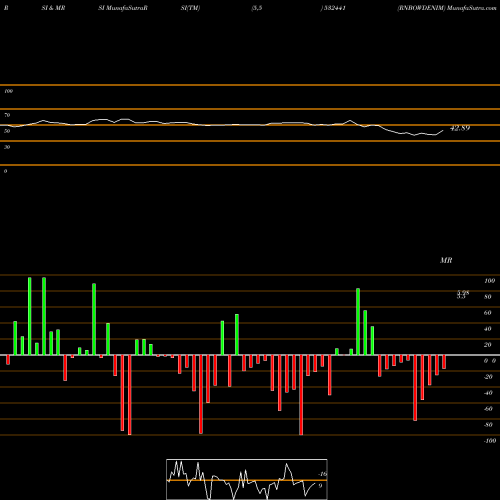Click the MR axis -40 label
This screenshot has width=500, height=500.
pyautogui.click(x=488, y=393)
